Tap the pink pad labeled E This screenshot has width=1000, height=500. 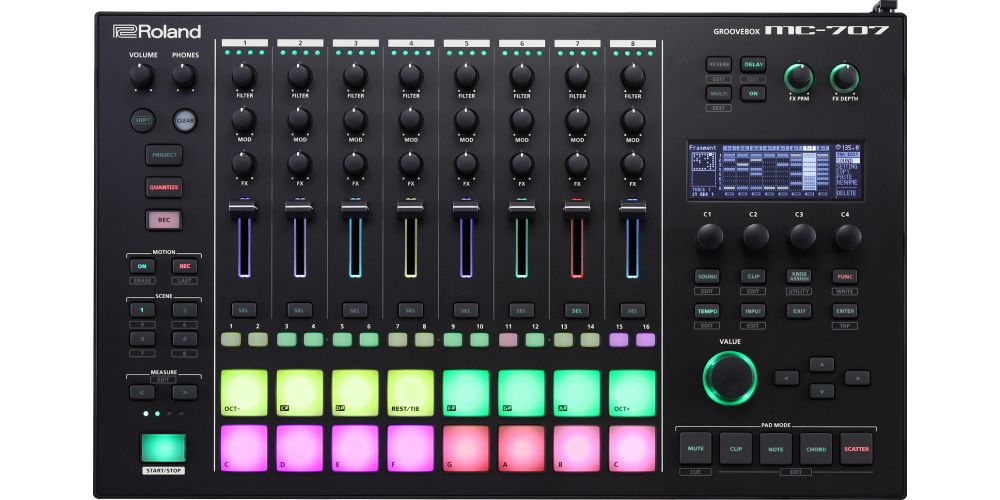pos(355,448)
